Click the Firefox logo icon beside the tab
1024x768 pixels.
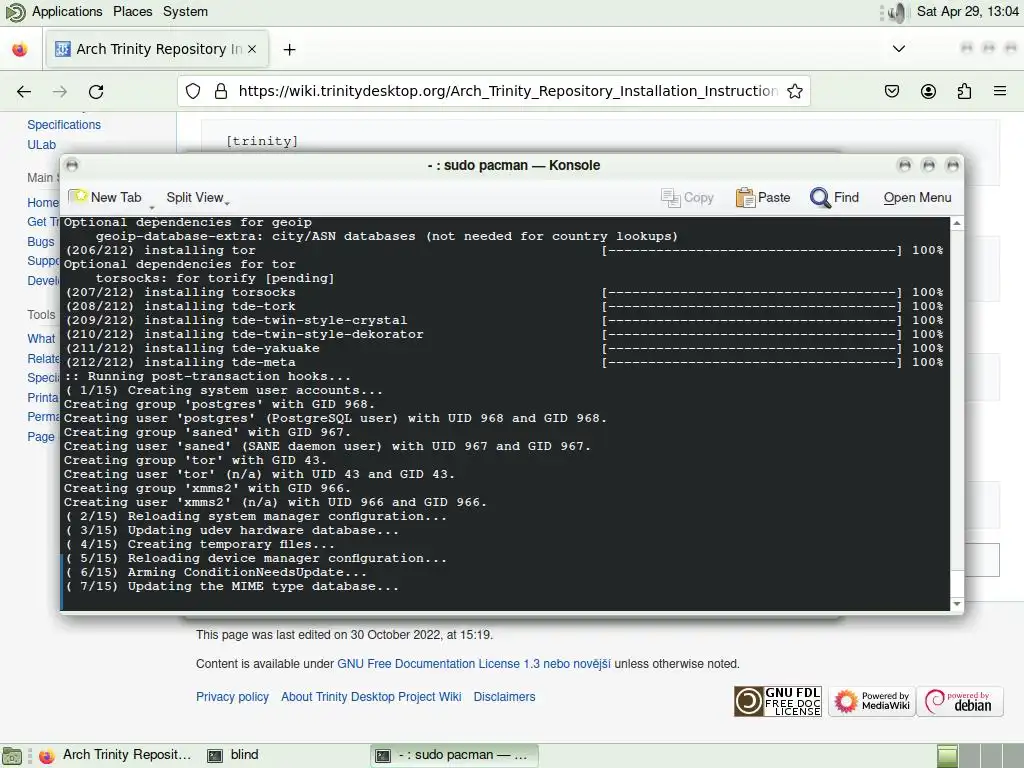20,50
